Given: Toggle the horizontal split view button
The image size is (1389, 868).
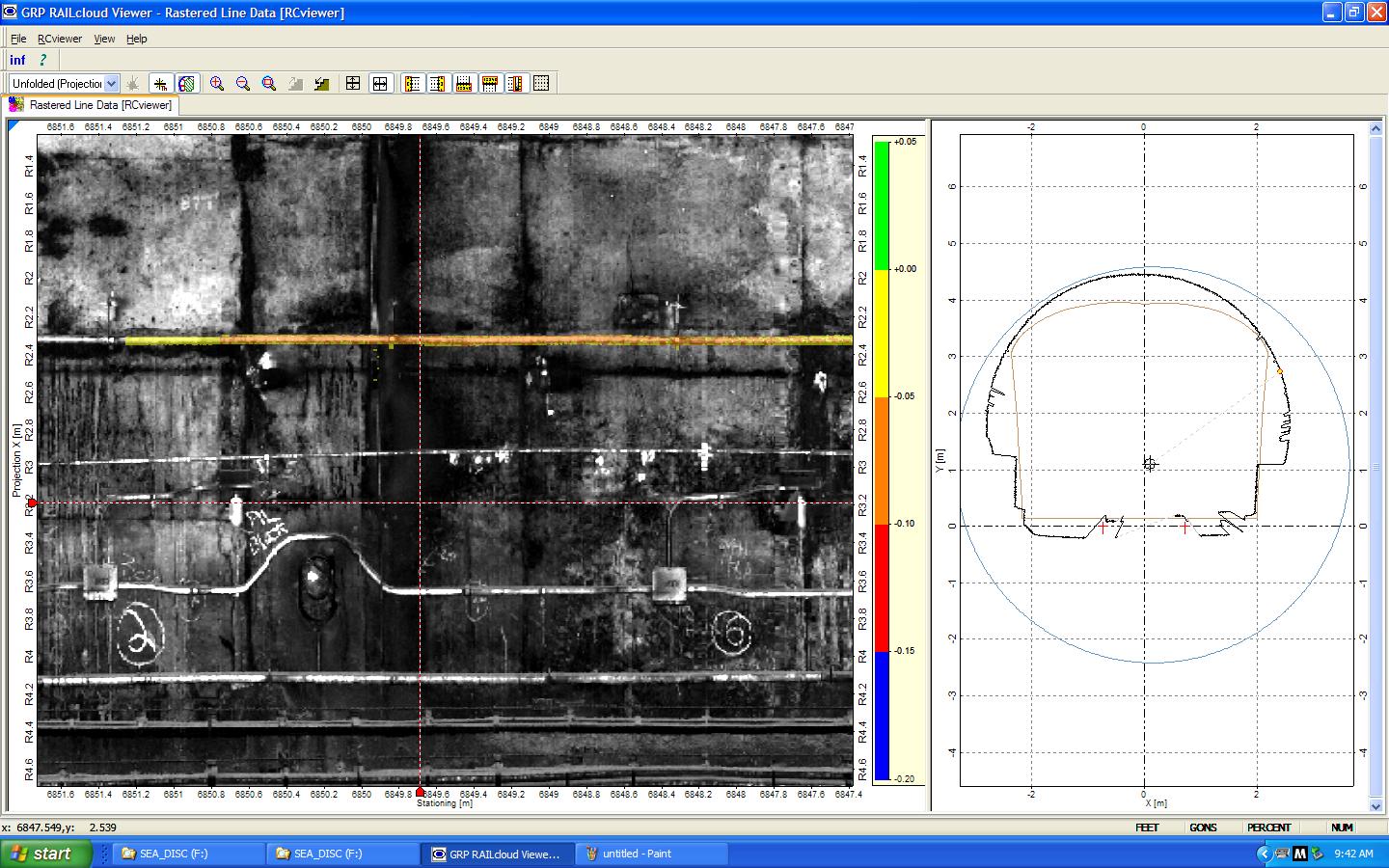Looking at the screenshot, I should (x=380, y=84).
